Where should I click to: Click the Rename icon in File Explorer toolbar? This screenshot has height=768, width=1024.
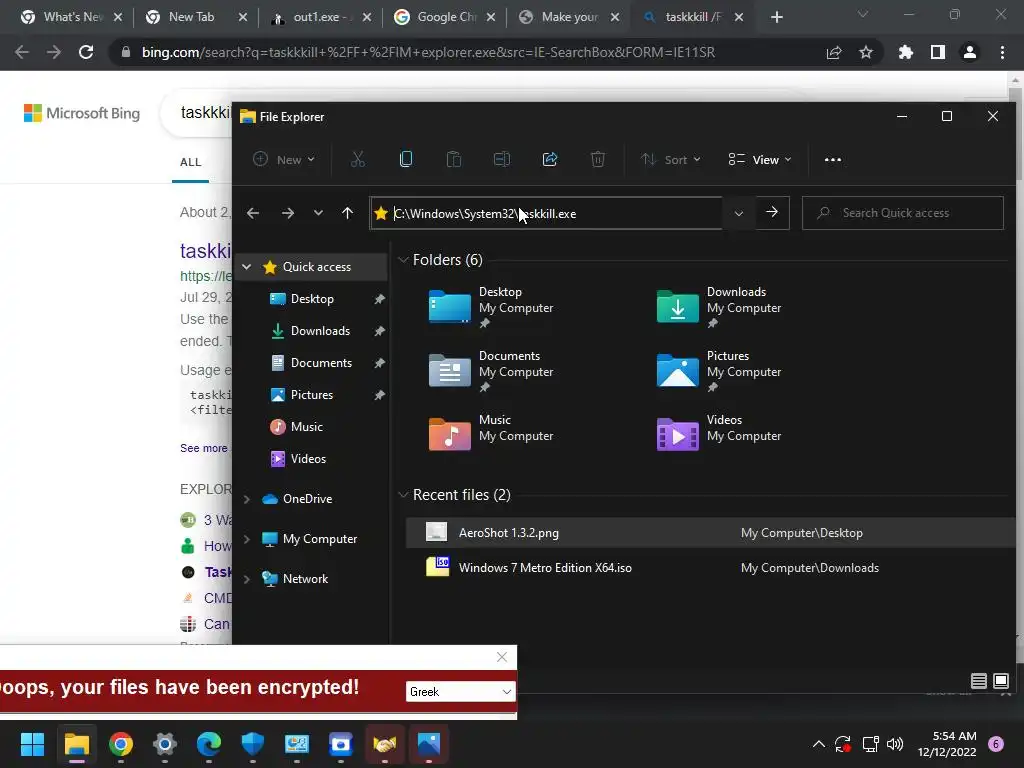click(x=502, y=159)
